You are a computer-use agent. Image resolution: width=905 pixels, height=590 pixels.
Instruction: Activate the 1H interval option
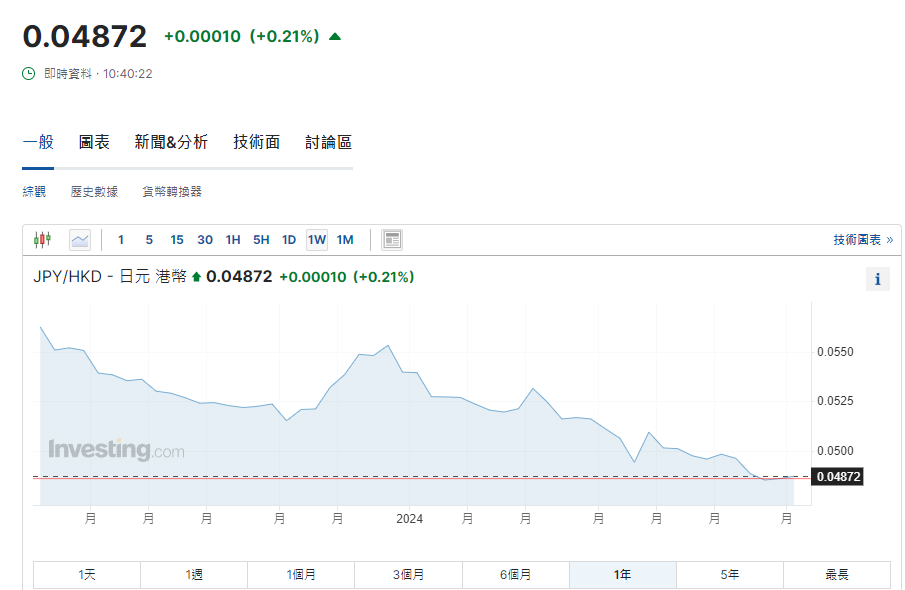(233, 239)
